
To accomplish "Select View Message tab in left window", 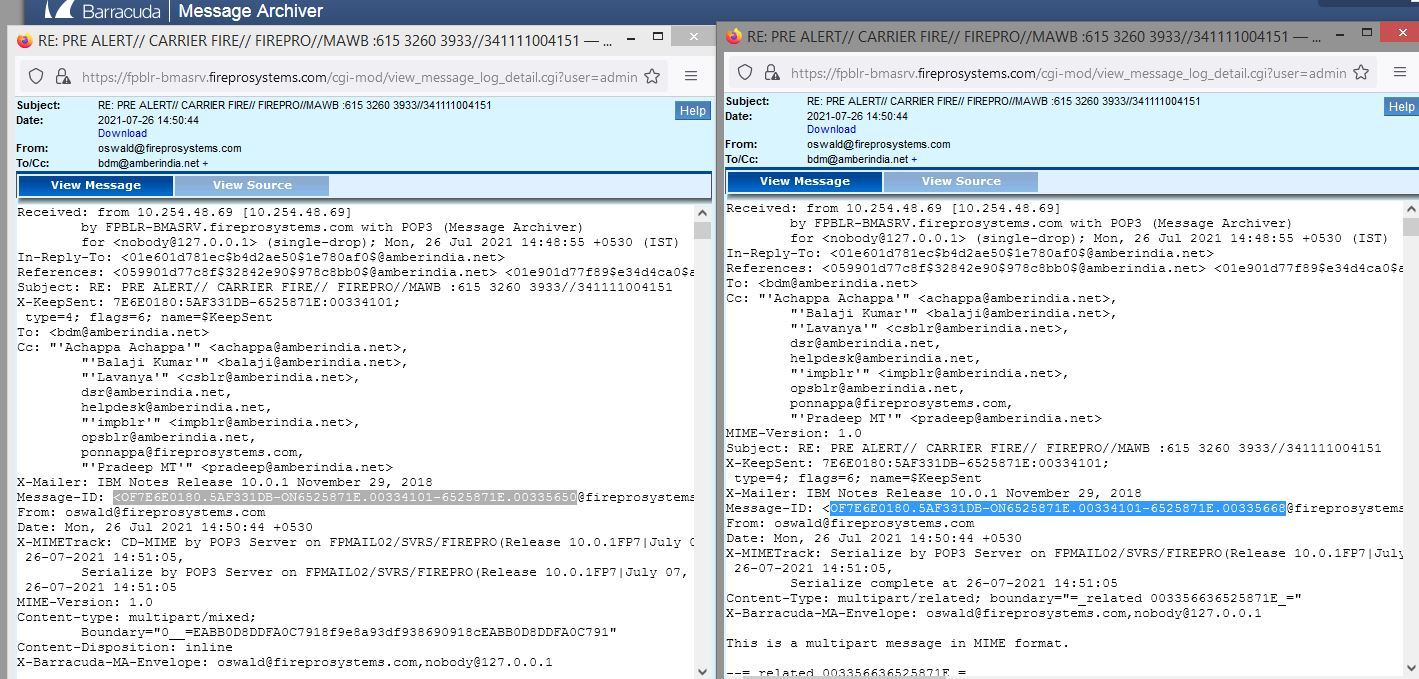I will (x=96, y=185).
